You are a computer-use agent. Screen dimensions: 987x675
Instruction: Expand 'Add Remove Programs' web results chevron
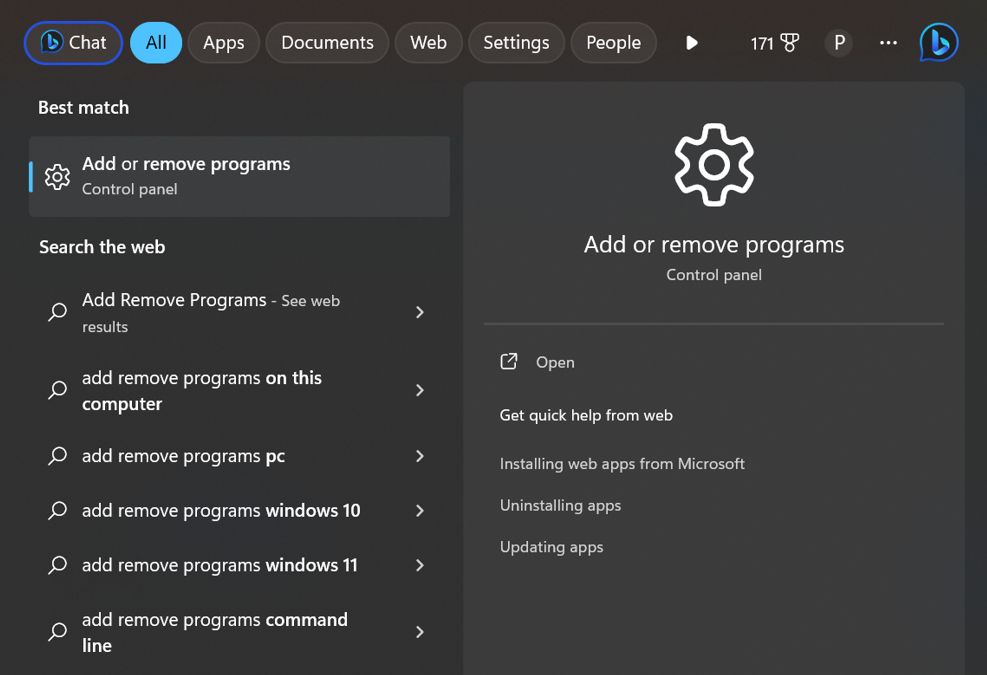pyautogui.click(x=420, y=313)
